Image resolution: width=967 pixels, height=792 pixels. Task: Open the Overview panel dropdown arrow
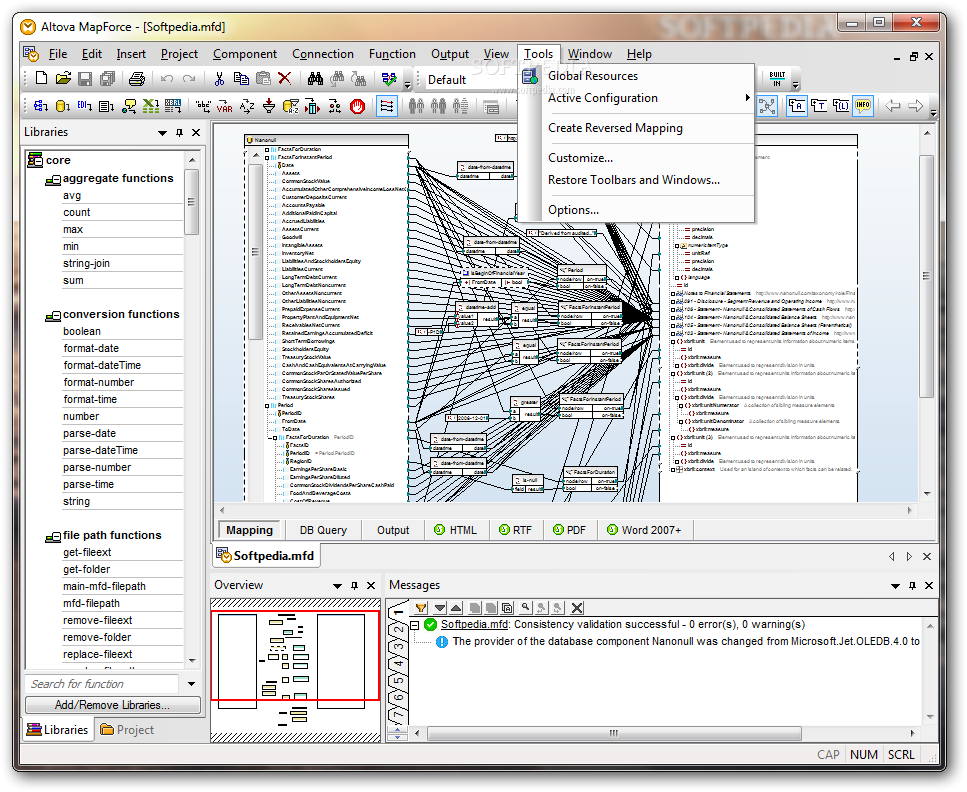click(x=337, y=586)
